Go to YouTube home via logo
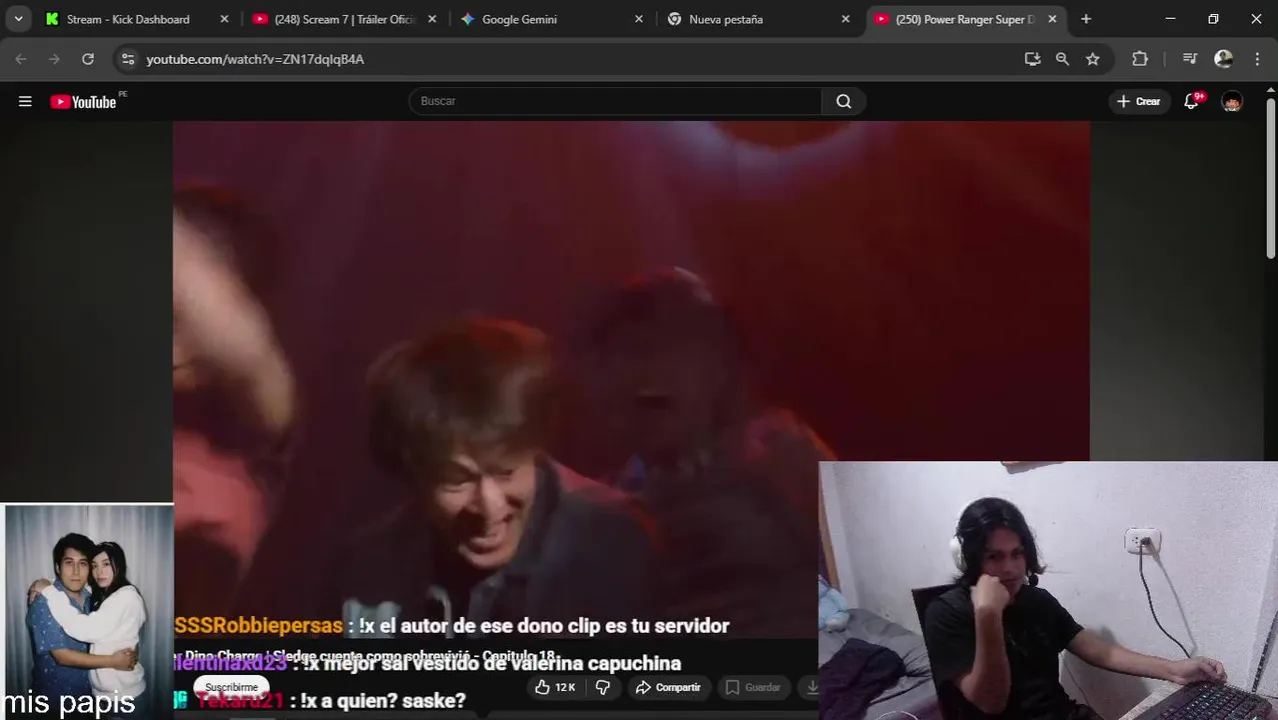 click(x=84, y=101)
